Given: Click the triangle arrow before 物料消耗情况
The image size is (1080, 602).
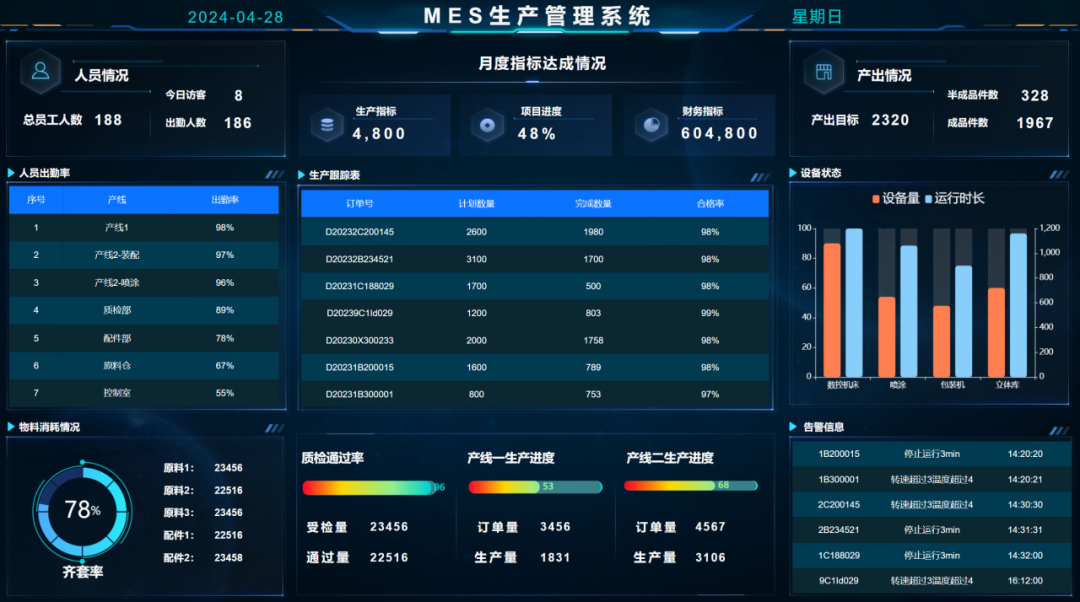Looking at the screenshot, I should 12,428.
